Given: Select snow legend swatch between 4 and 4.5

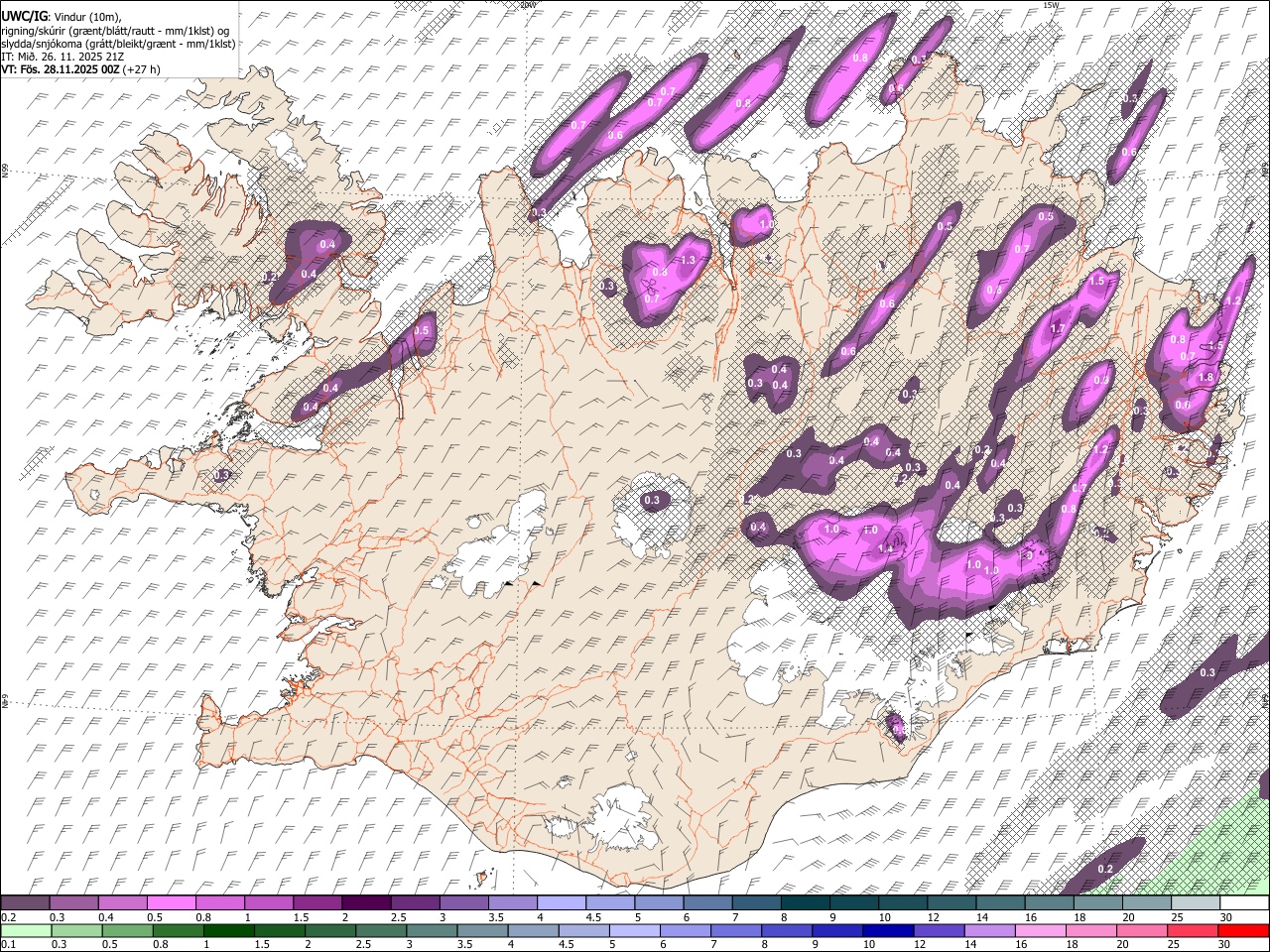Looking at the screenshot, I should click(561, 902).
